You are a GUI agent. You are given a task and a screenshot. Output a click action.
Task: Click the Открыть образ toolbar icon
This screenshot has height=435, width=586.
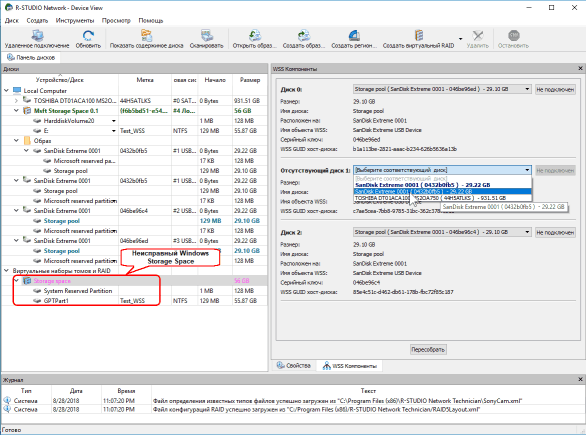[x=254, y=36]
